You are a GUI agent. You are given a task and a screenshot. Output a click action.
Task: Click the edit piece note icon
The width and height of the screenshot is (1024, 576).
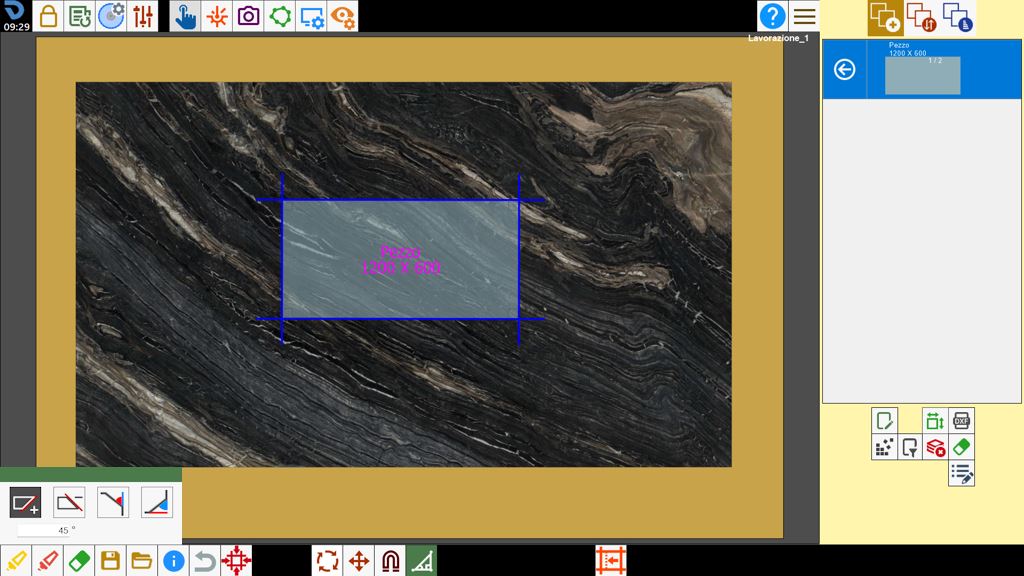[884, 421]
